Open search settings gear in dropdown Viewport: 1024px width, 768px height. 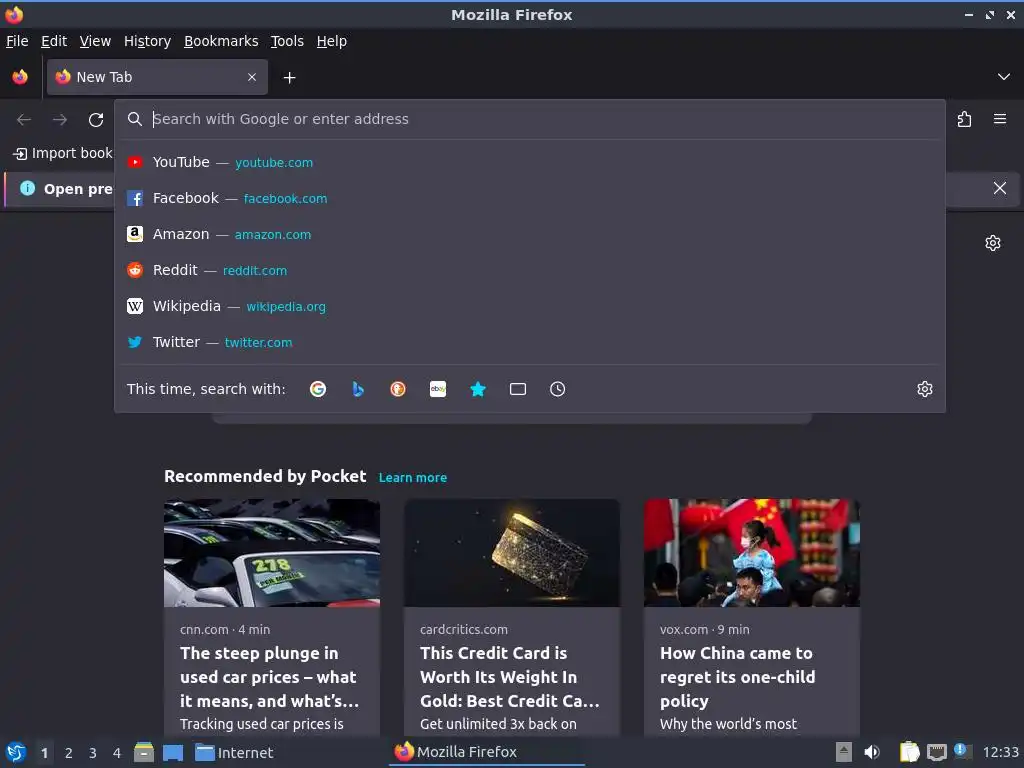[925, 389]
